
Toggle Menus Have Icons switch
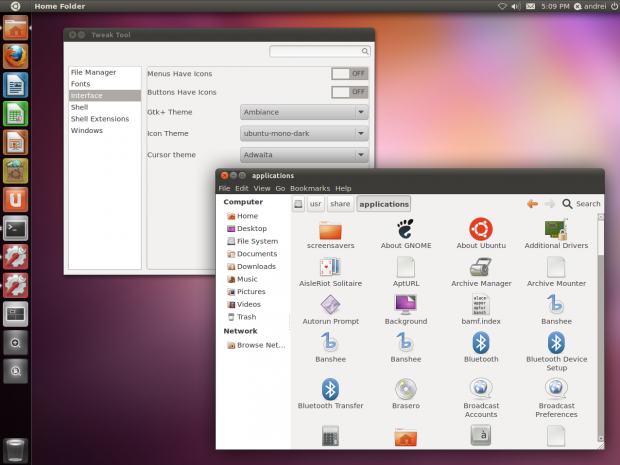click(x=350, y=74)
